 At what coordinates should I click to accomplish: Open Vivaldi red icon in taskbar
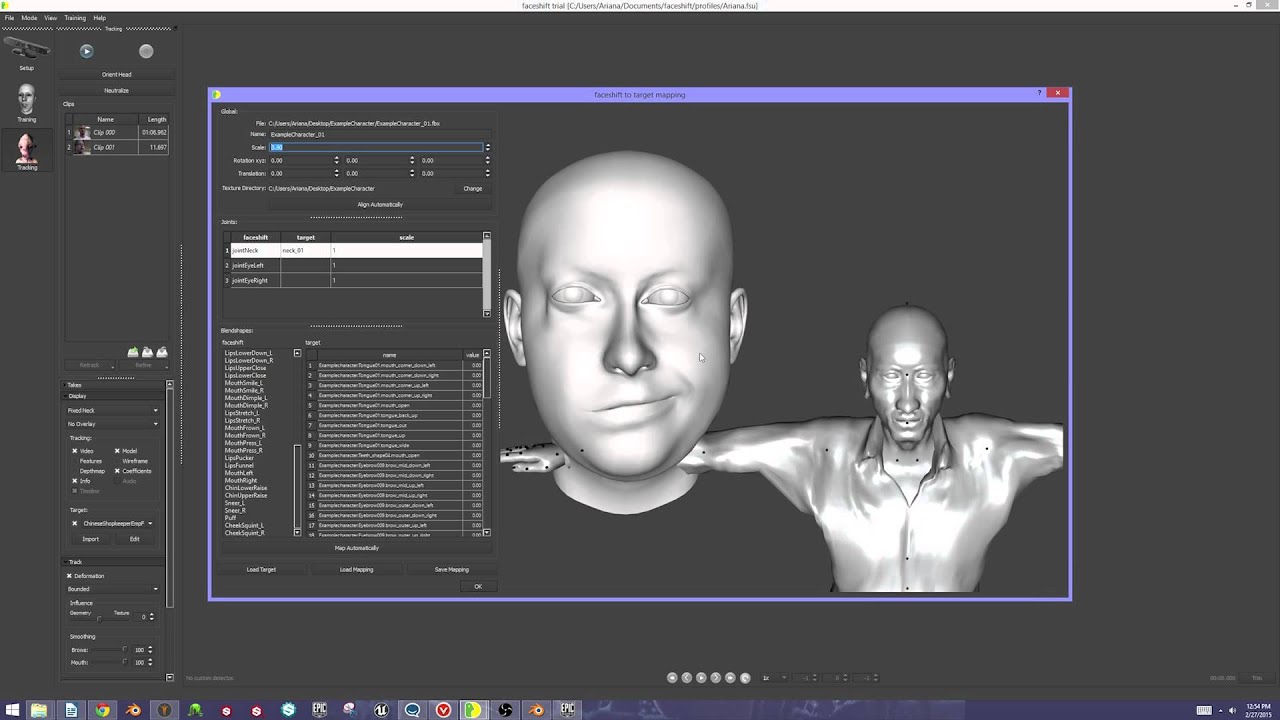click(443, 710)
